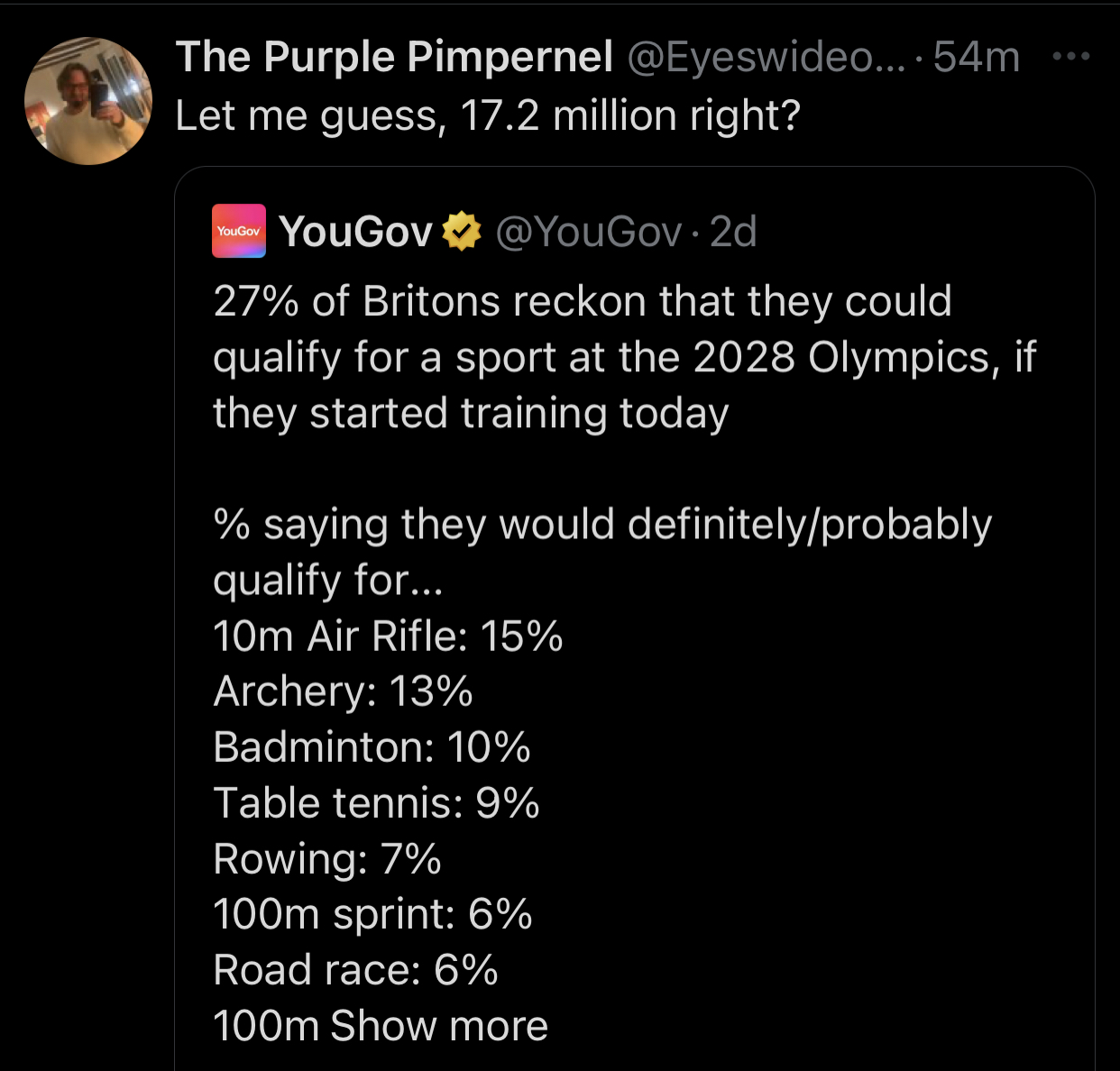
Task: Open the YouGov display name
Action: coord(356,232)
